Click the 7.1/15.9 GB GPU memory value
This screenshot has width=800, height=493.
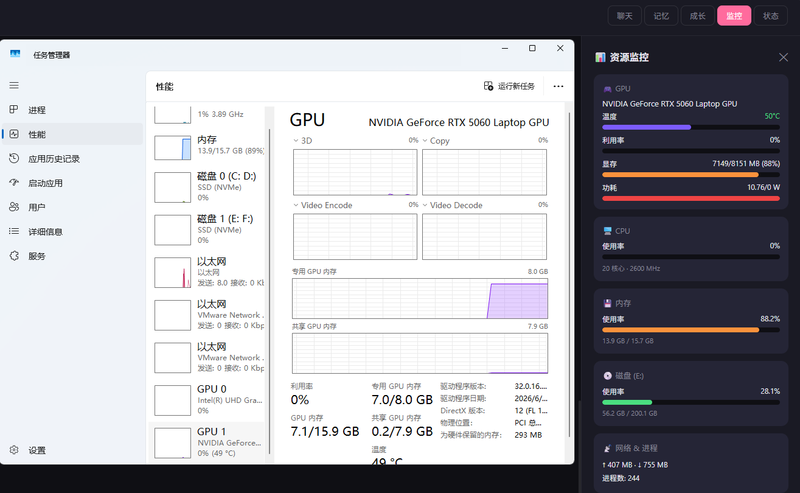coord(325,432)
